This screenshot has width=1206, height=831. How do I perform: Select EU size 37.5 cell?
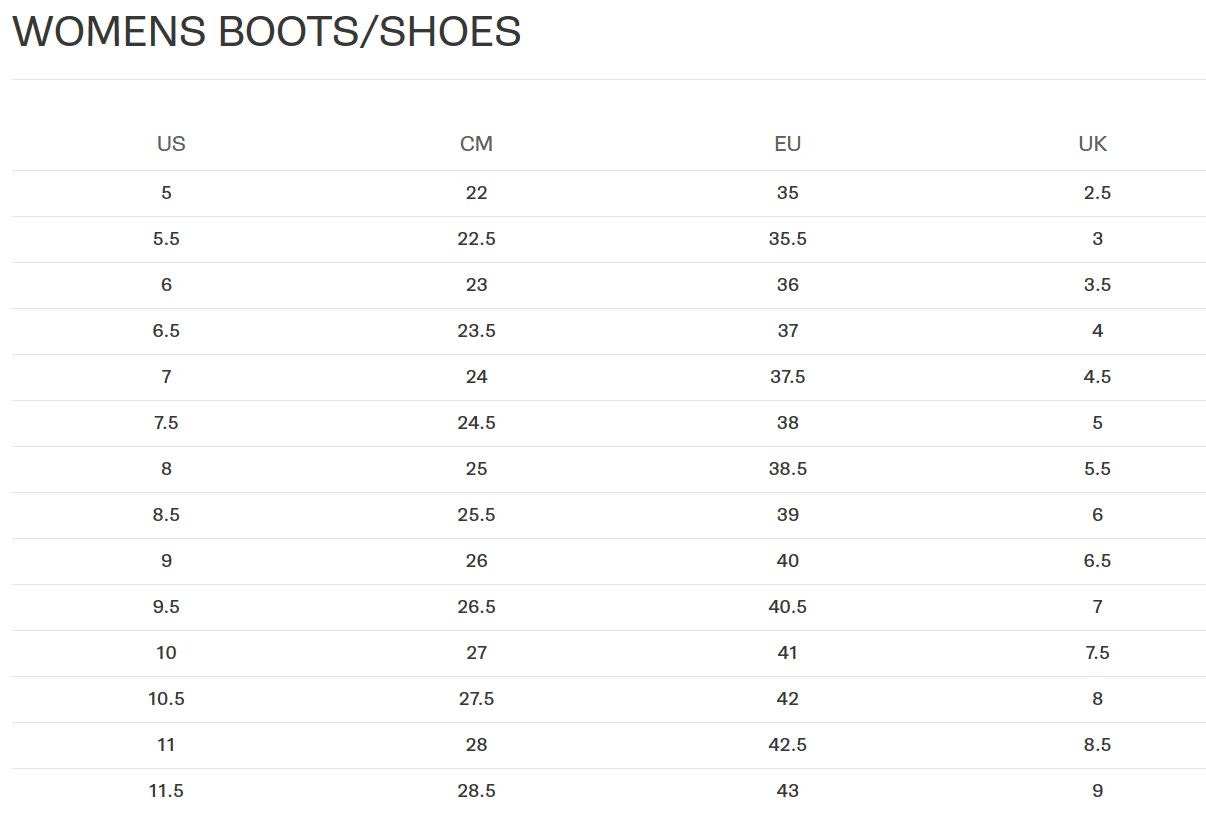coord(788,377)
